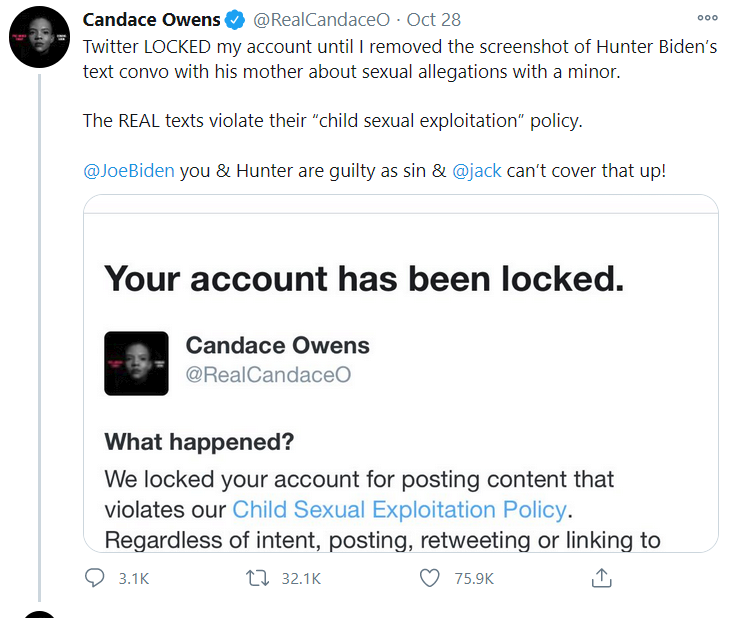Click the 3.1K reply count
Viewport: 735px width, 618px height.
[134, 579]
